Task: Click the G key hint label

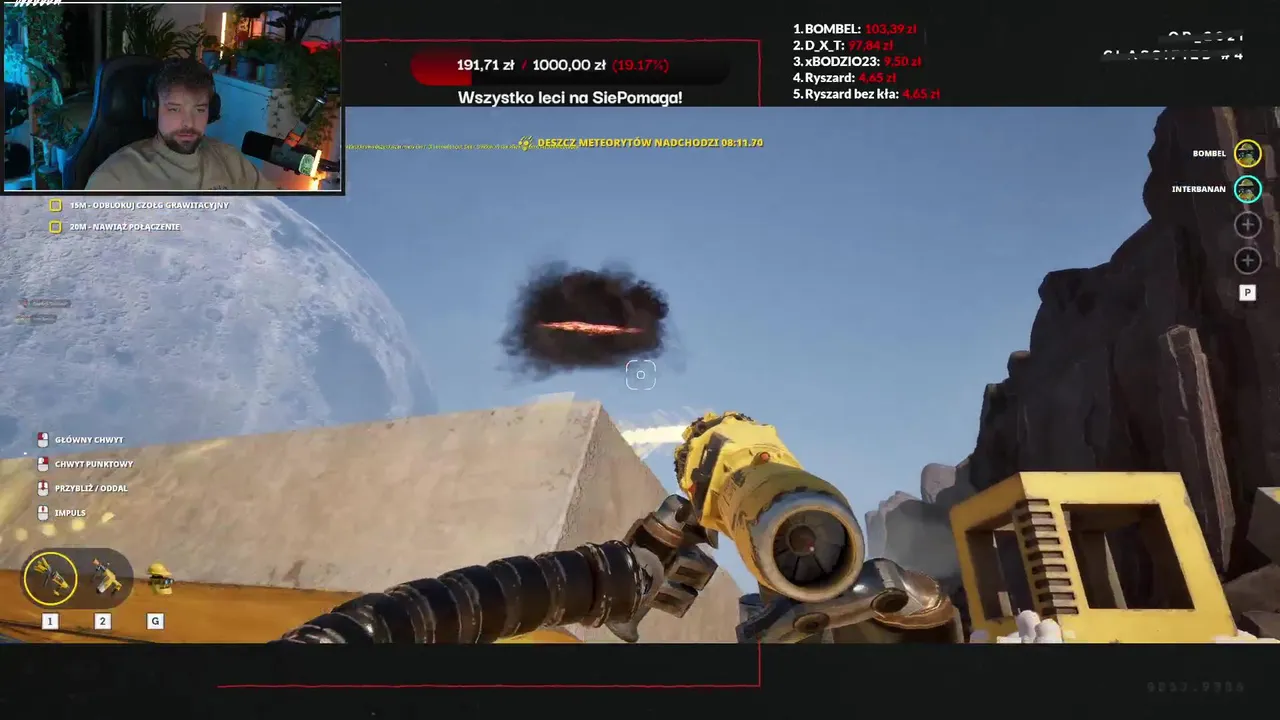Action: tap(155, 621)
